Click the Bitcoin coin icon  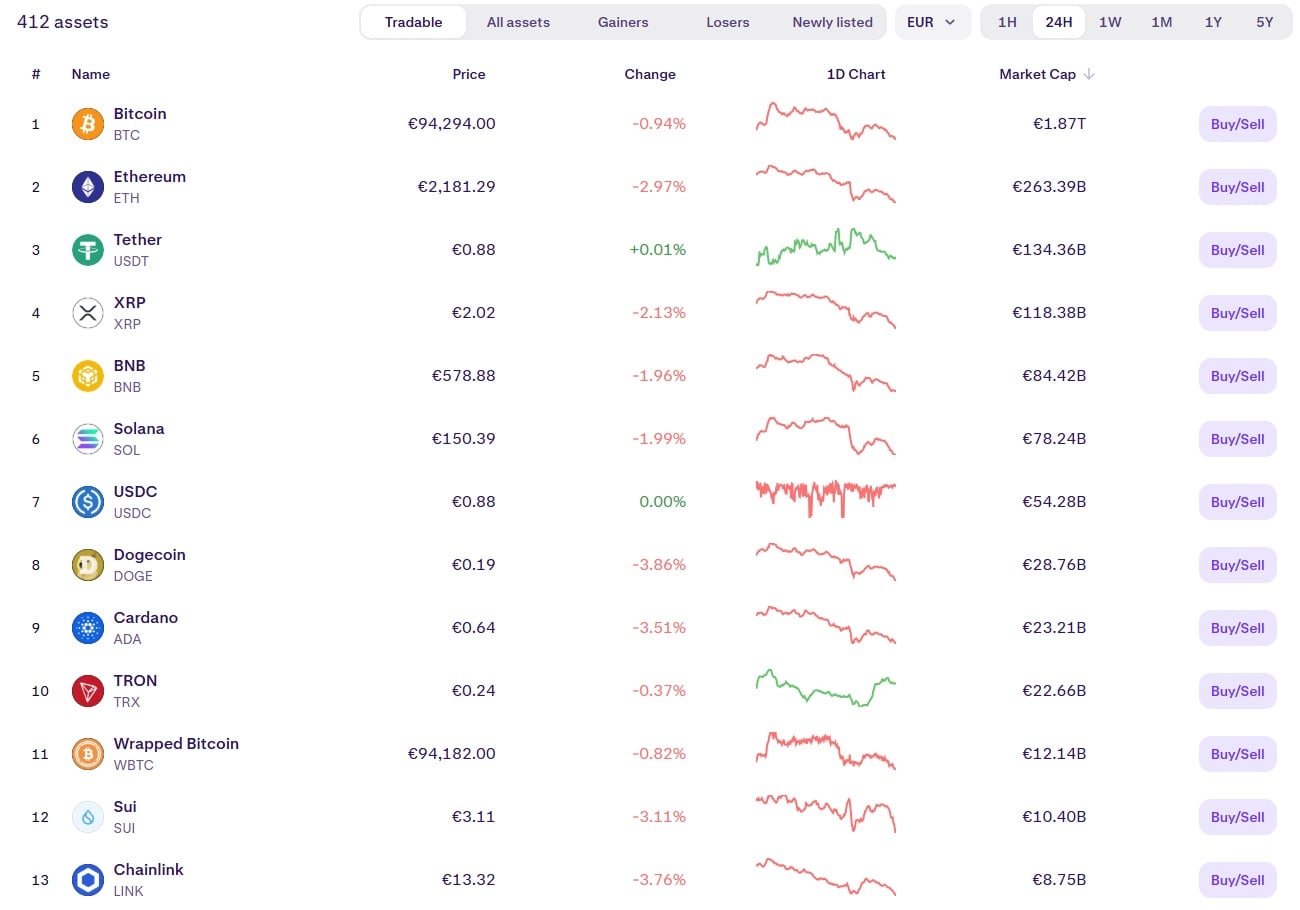tap(87, 123)
